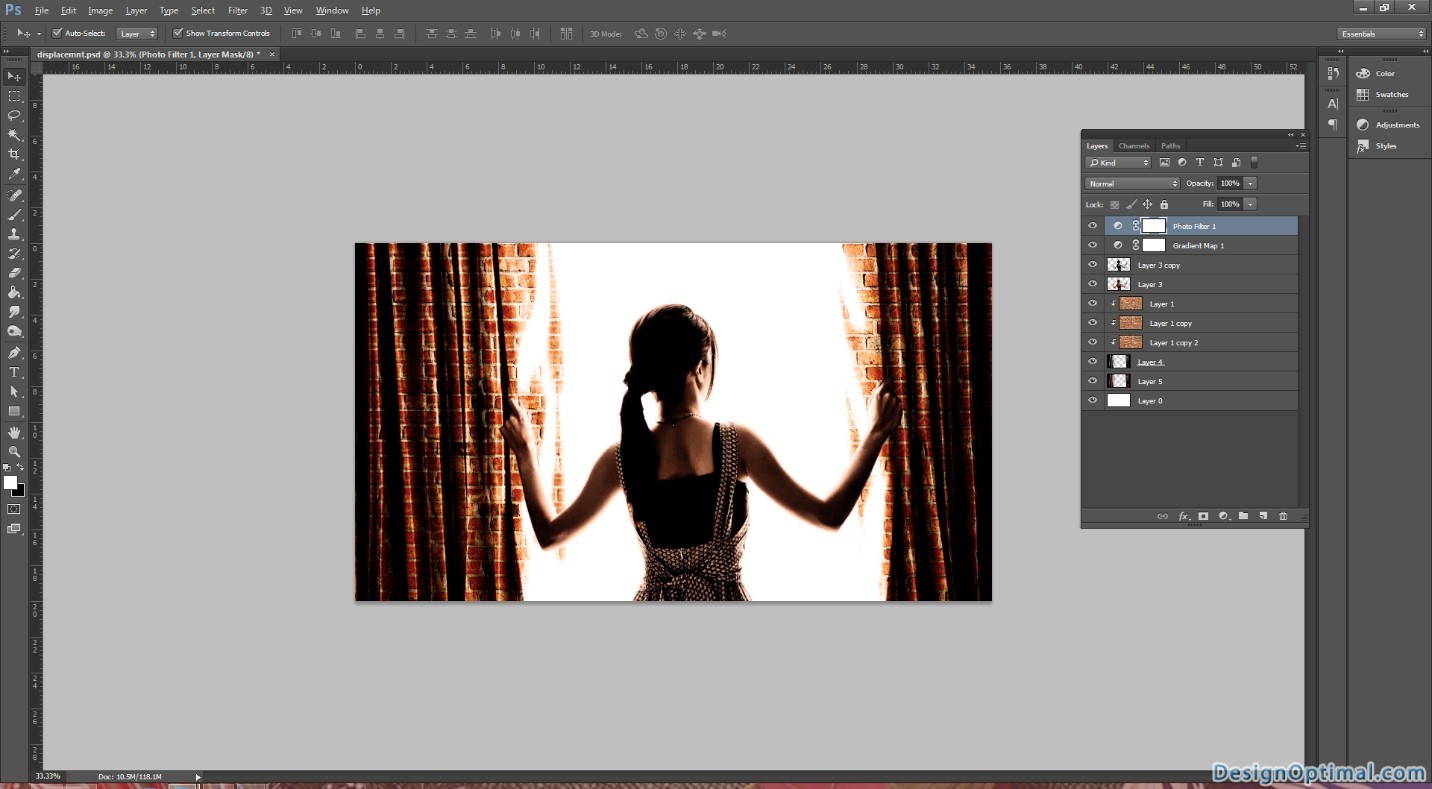Click the Opacity value field
1432x789 pixels.
click(1230, 184)
